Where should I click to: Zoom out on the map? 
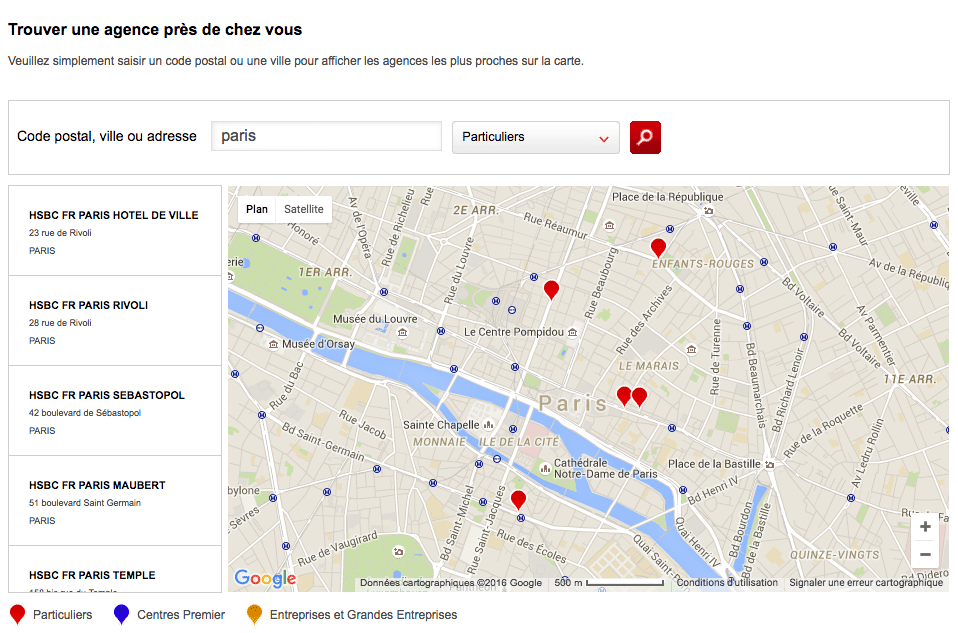click(925, 555)
